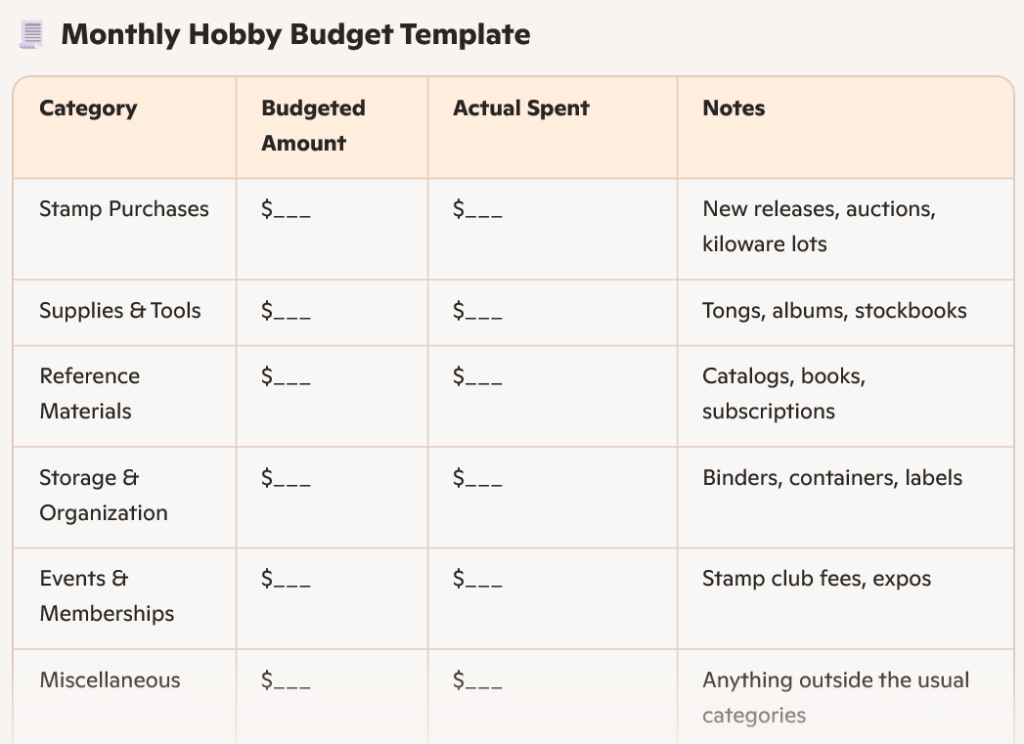
Task: Select the Supplies & Tools row label
Action: [120, 311]
